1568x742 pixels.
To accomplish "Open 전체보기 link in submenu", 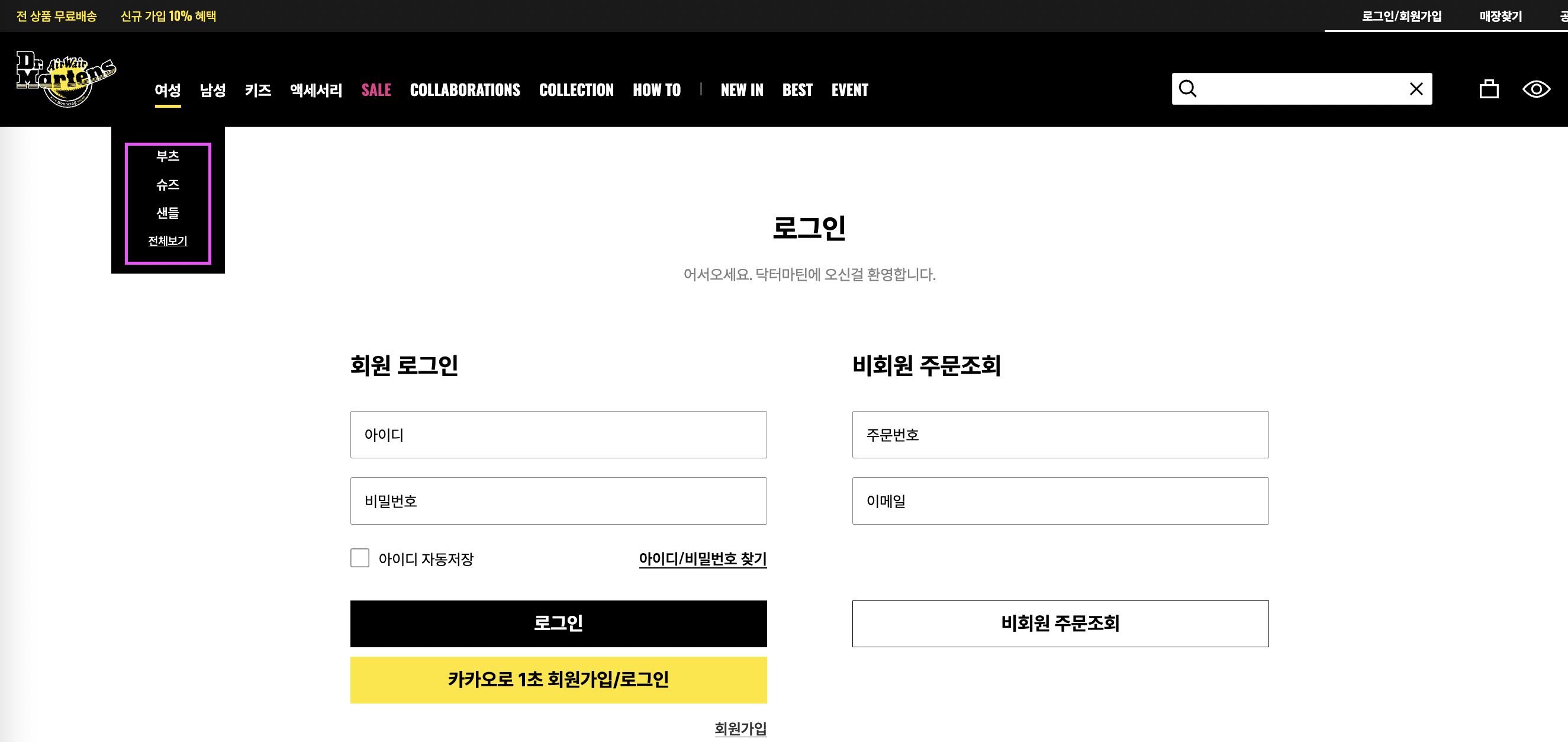I will 168,240.
